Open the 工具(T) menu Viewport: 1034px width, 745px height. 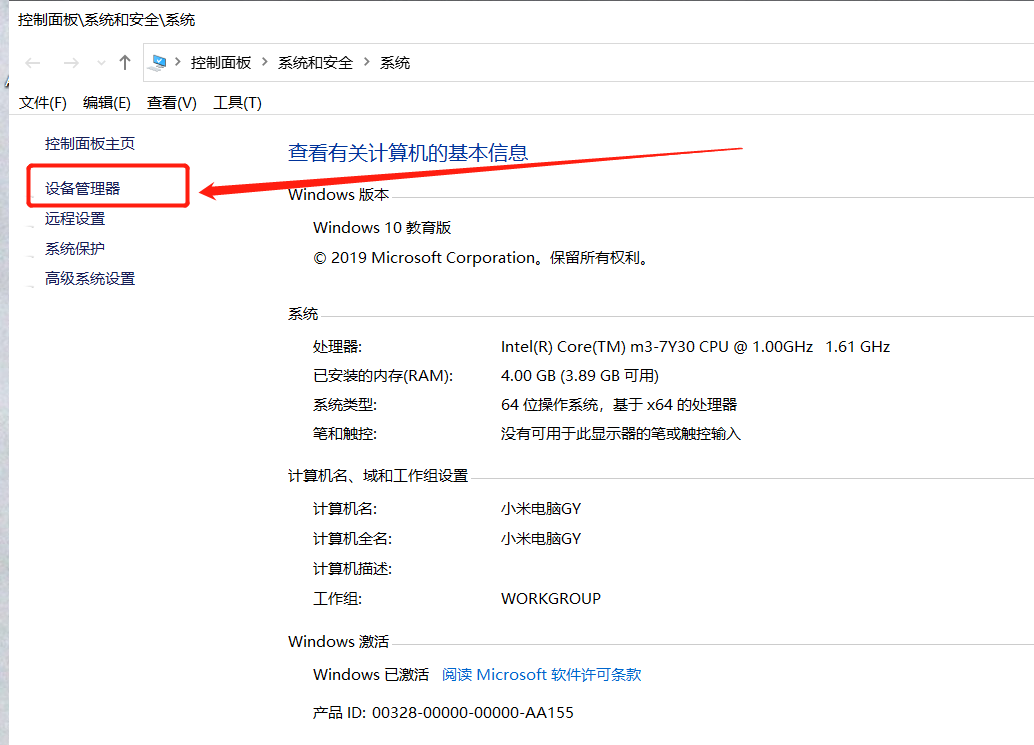237,102
